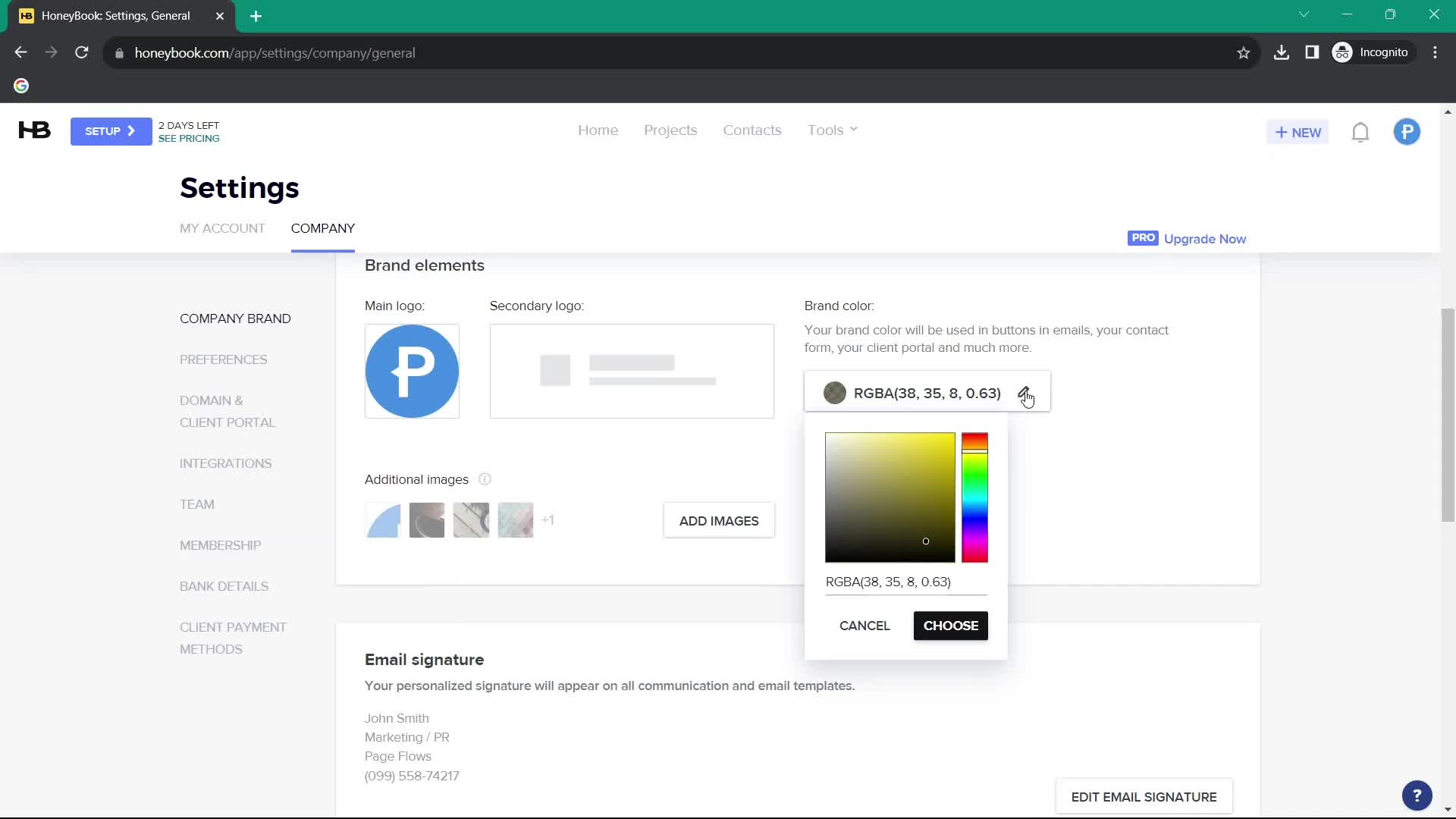The width and height of the screenshot is (1456, 819).
Task: Open PREFERENCES in the sidebar
Action: click(223, 359)
